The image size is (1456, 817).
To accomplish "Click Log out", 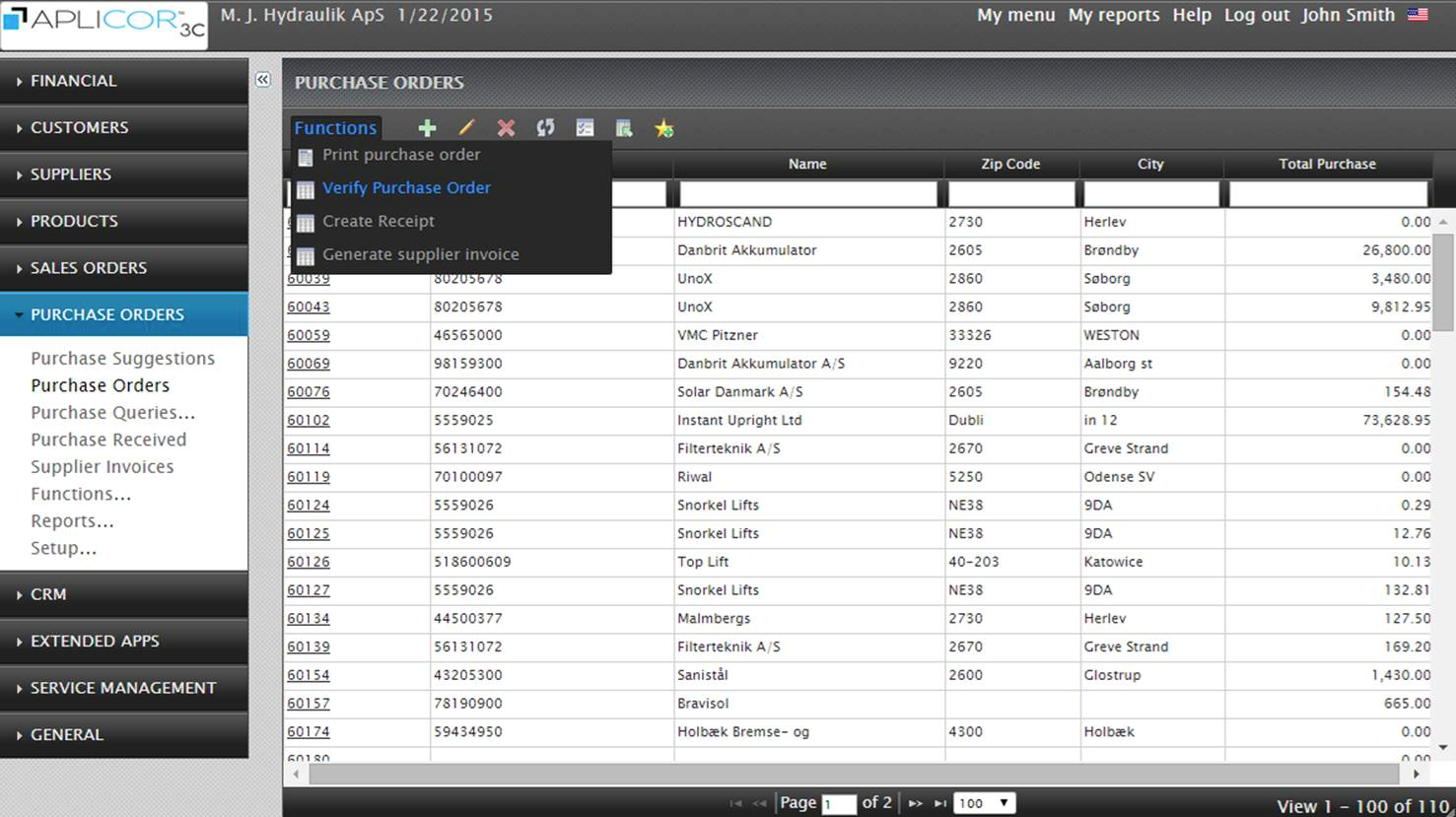I will (x=1257, y=15).
